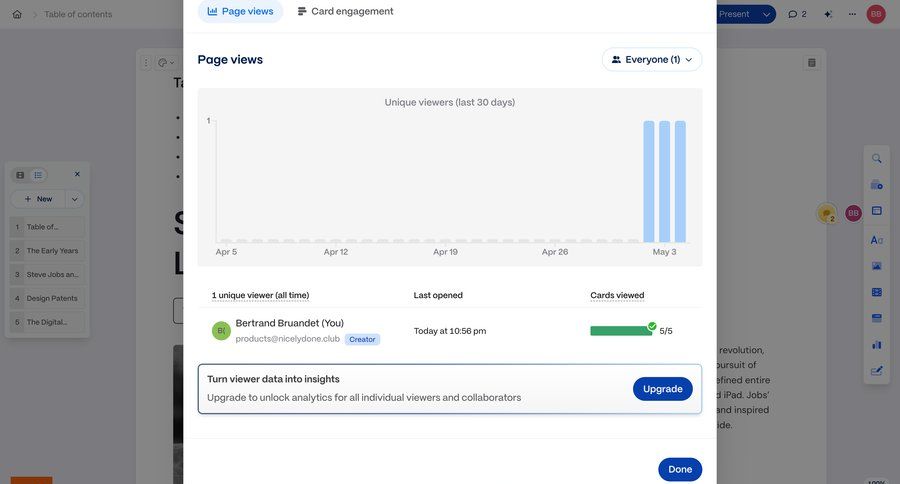
Task: Switch to filmstrip view in sidebar
Action: (21, 175)
